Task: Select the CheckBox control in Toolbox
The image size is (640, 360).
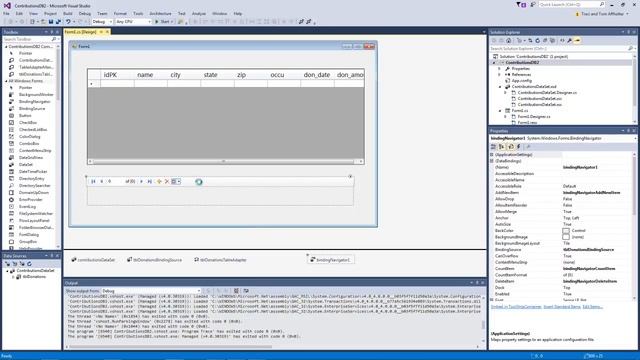Action: [28, 122]
